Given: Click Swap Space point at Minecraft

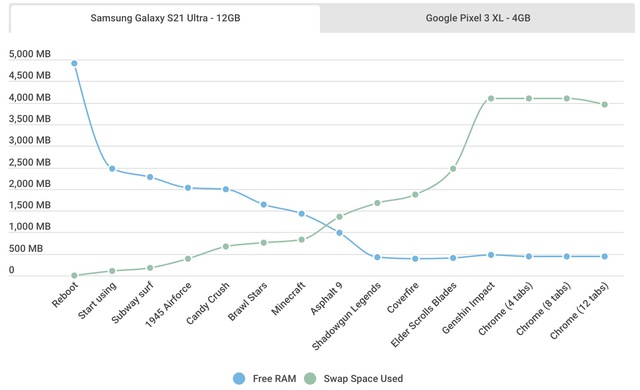Looking at the screenshot, I should [302, 240].
